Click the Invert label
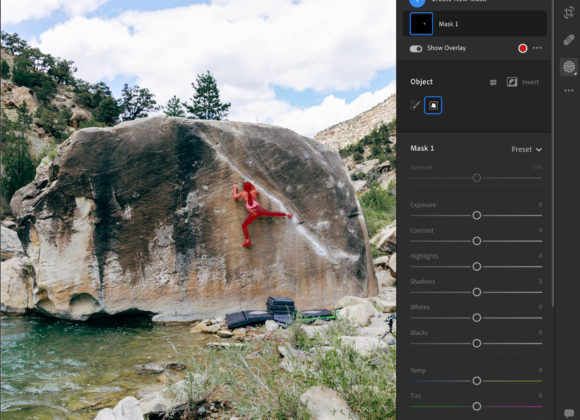The width and height of the screenshot is (580, 420). 530,82
